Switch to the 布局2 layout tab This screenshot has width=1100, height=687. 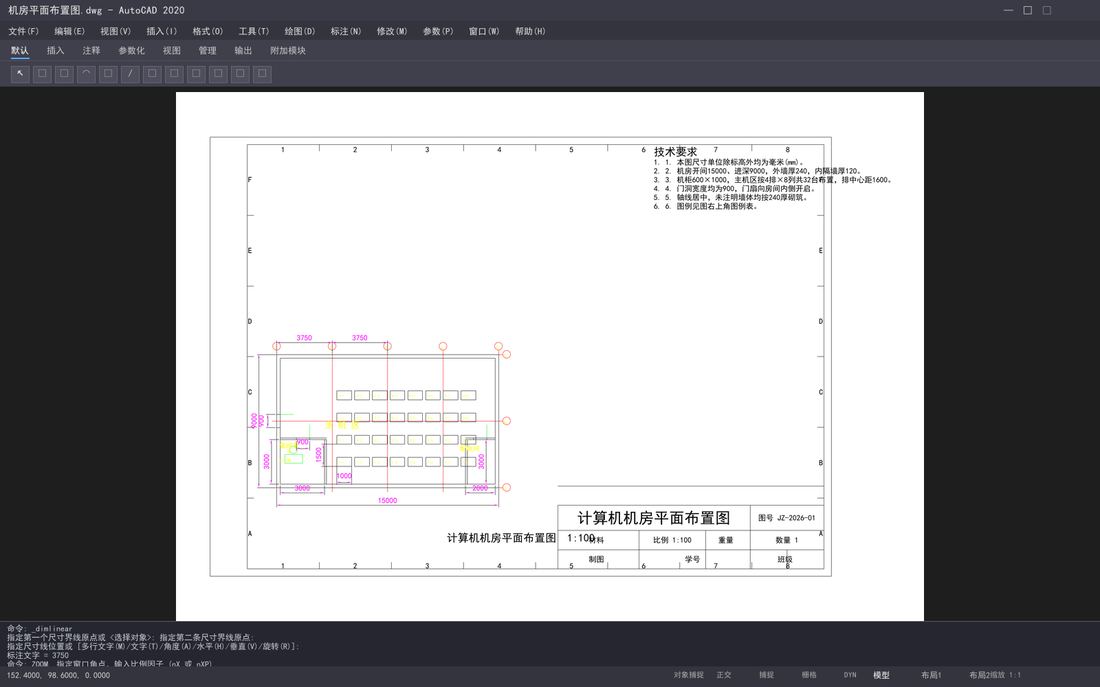pyautogui.click(x=980, y=675)
